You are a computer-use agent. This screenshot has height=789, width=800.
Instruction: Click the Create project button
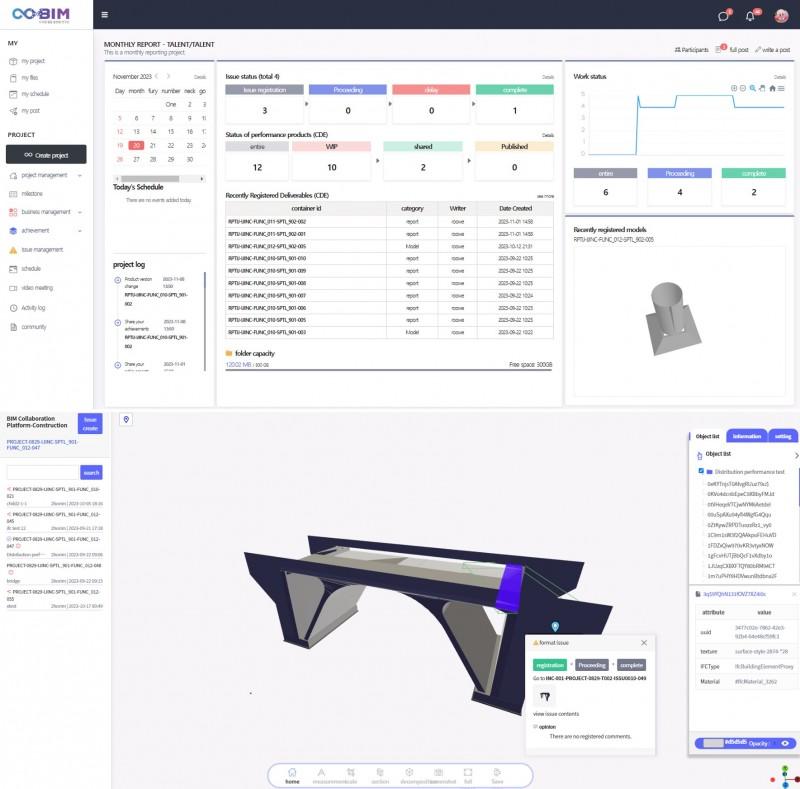click(x=46, y=155)
